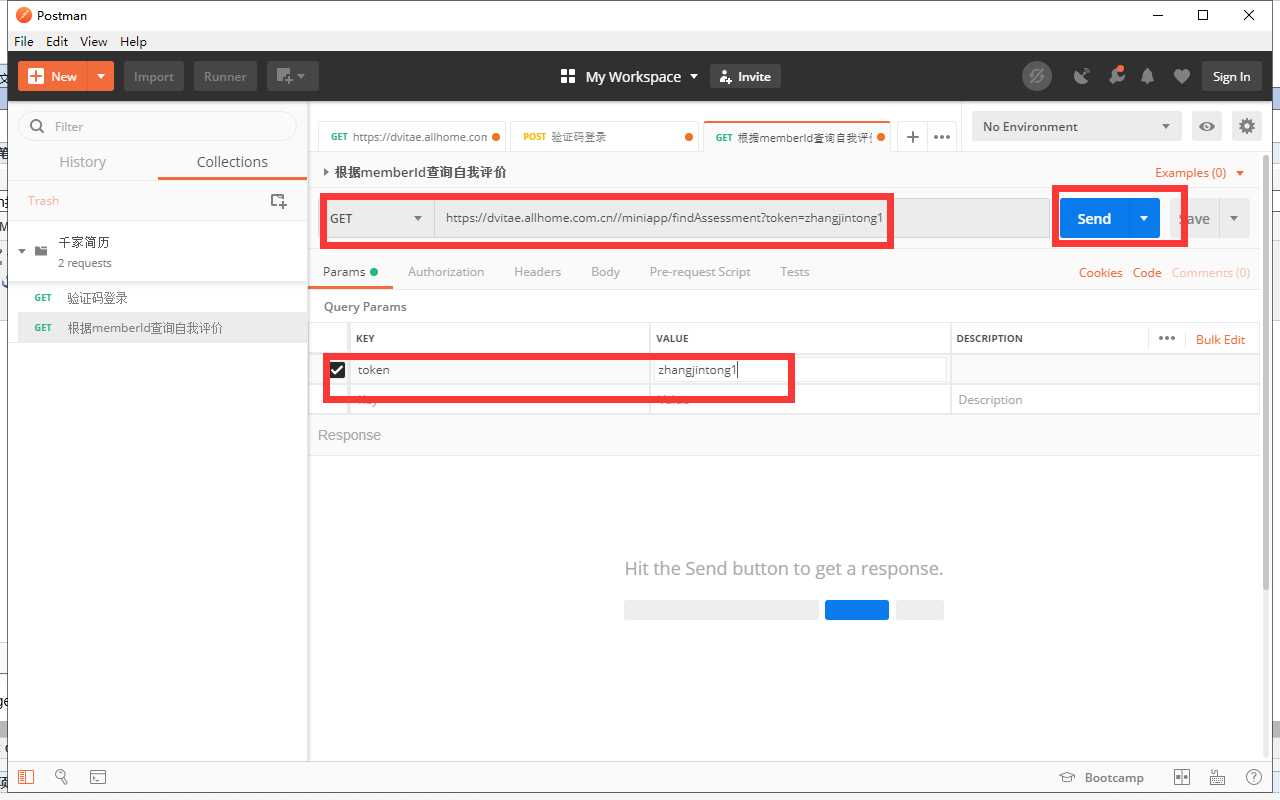The image size is (1280, 800).
Task: Open the notifications bell
Action: (1148, 76)
